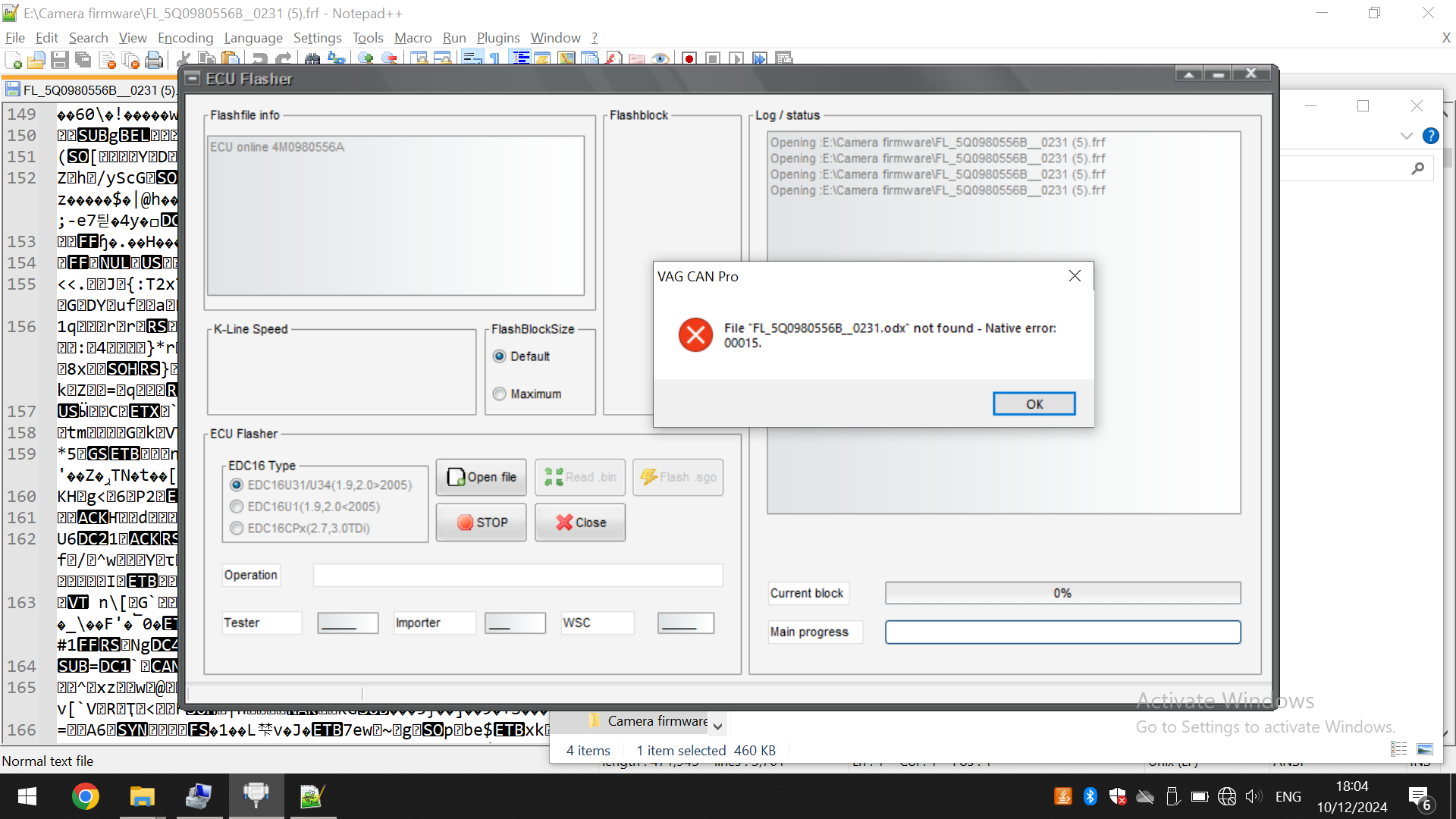Click the Close button with red X
The image size is (1456, 819).
point(580,522)
